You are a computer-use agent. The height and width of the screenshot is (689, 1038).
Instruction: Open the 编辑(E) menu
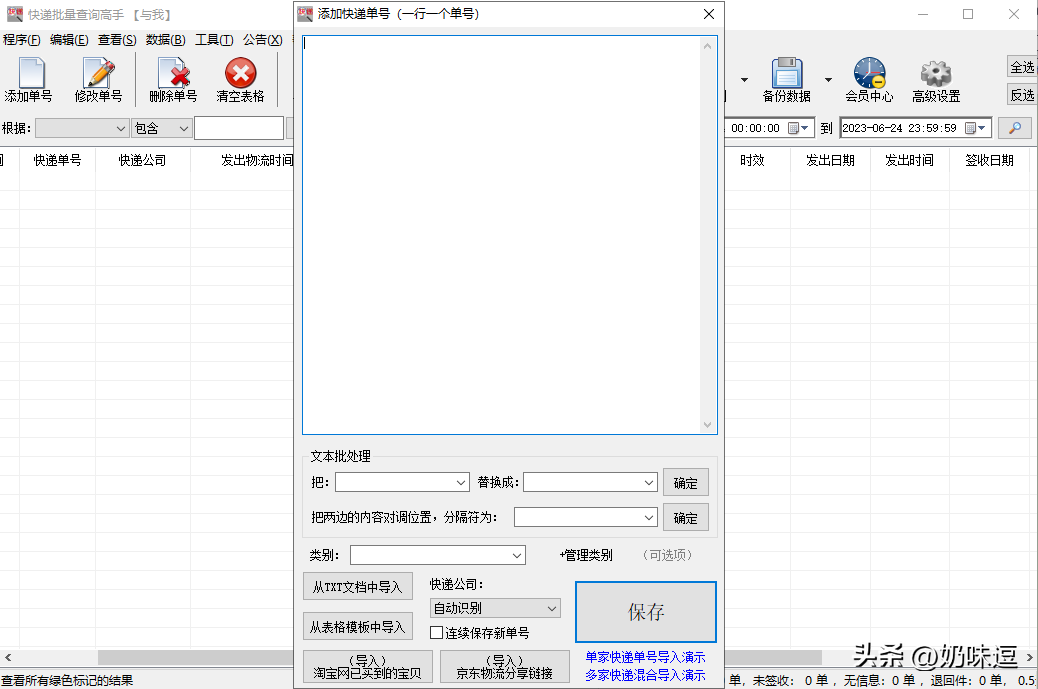tap(69, 40)
